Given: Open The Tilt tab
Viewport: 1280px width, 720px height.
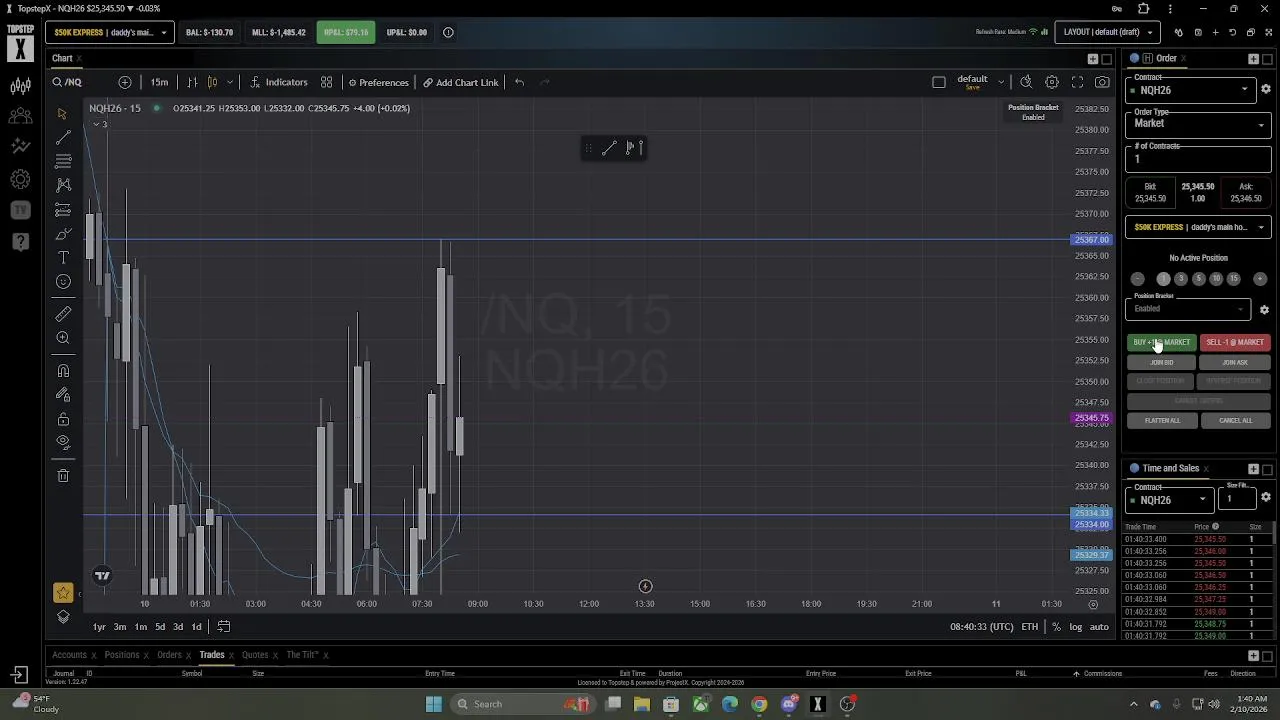Looking at the screenshot, I should (302, 655).
